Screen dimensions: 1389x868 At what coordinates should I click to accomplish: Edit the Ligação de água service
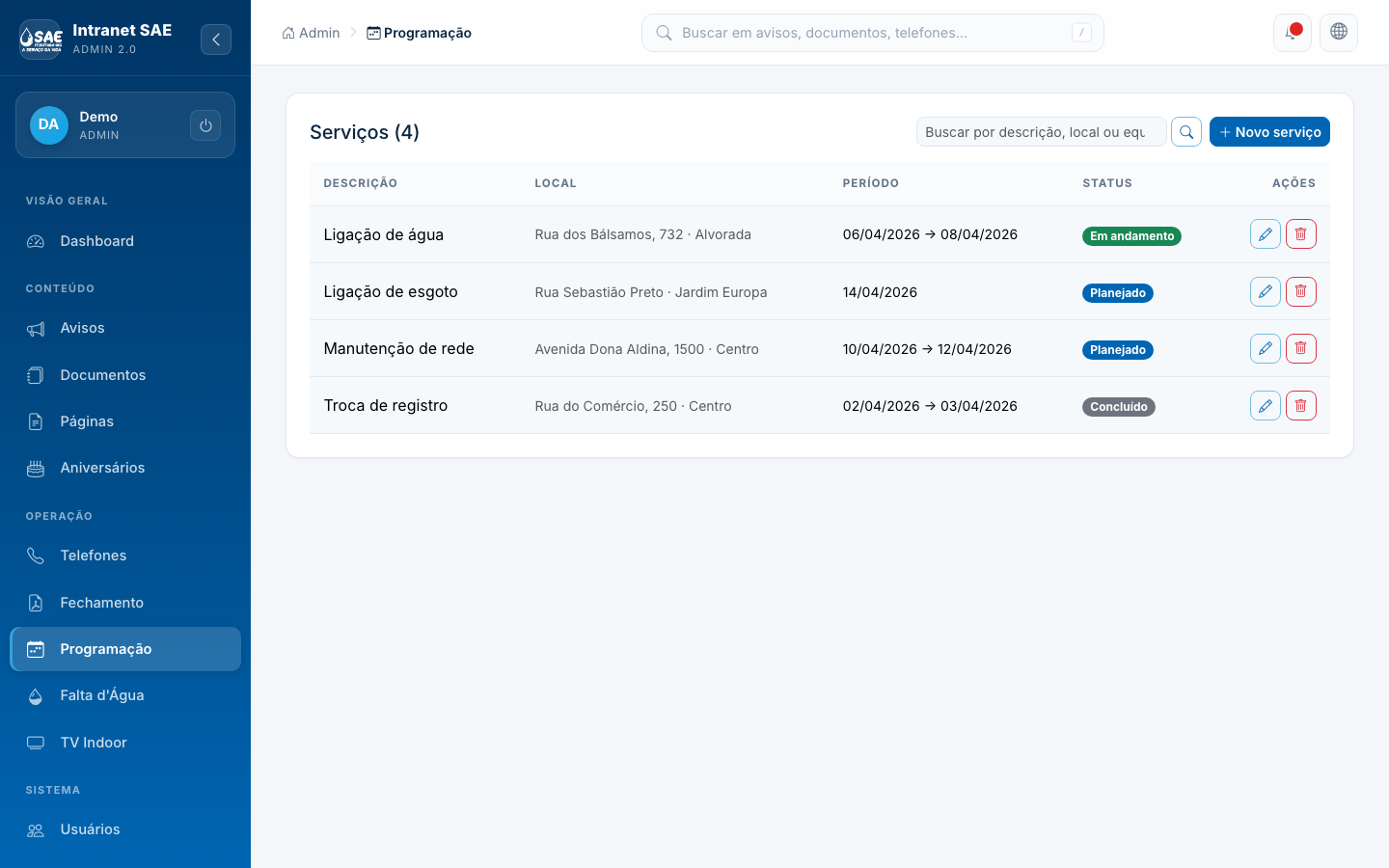pyautogui.click(x=1266, y=234)
